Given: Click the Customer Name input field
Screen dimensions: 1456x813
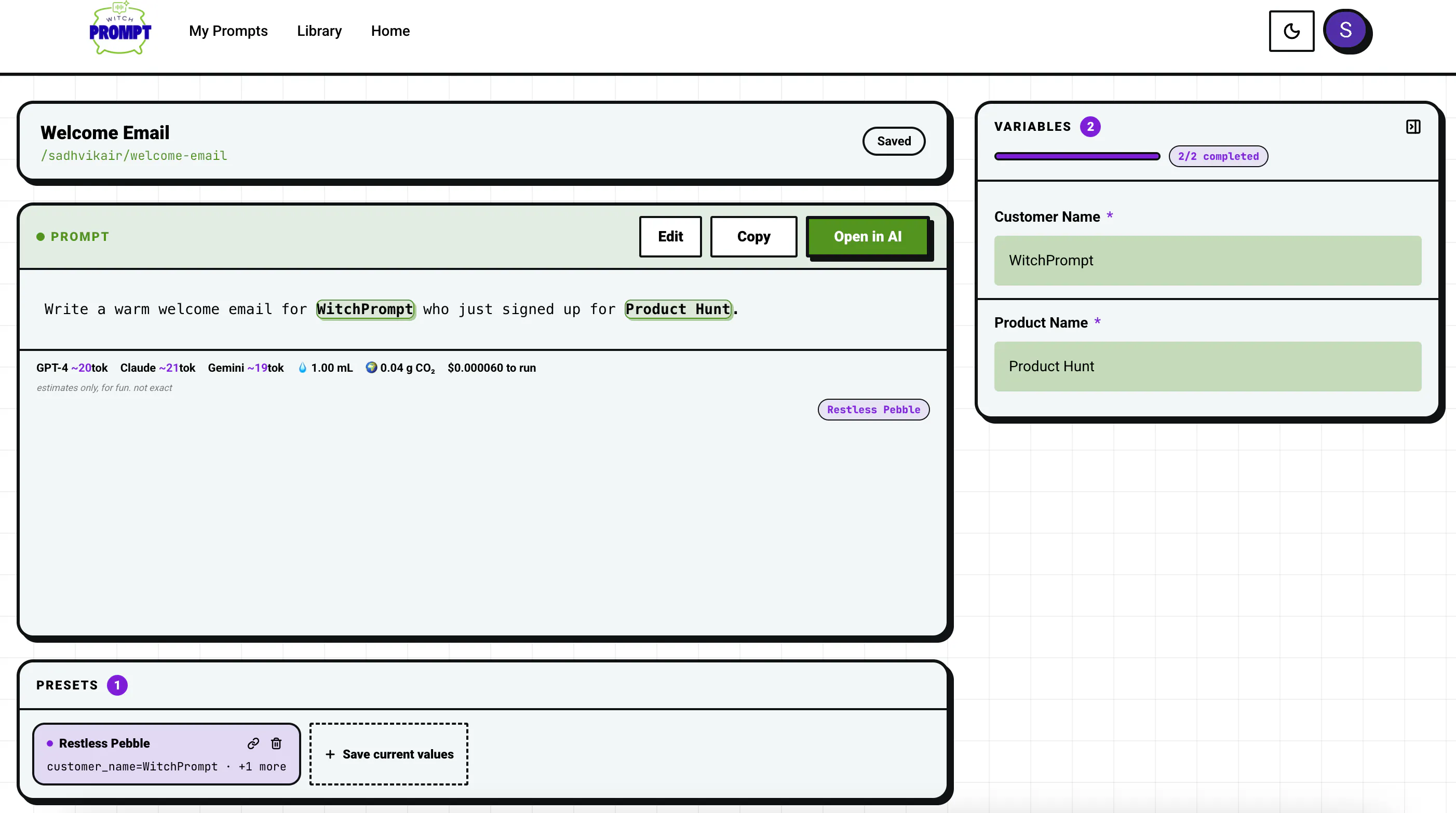Looking at the screenshot, I should point(1208,261).
